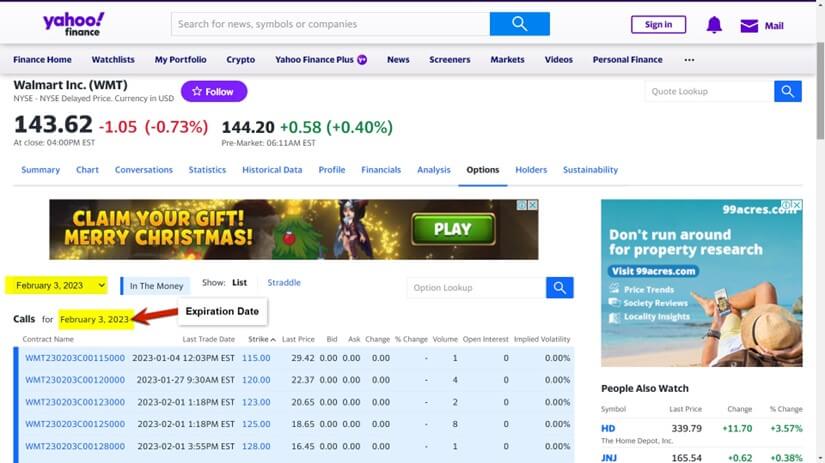The width and height of the screenshot is (825, 463).
Task: Open the Historical Data tab
Action: point(272,169)
